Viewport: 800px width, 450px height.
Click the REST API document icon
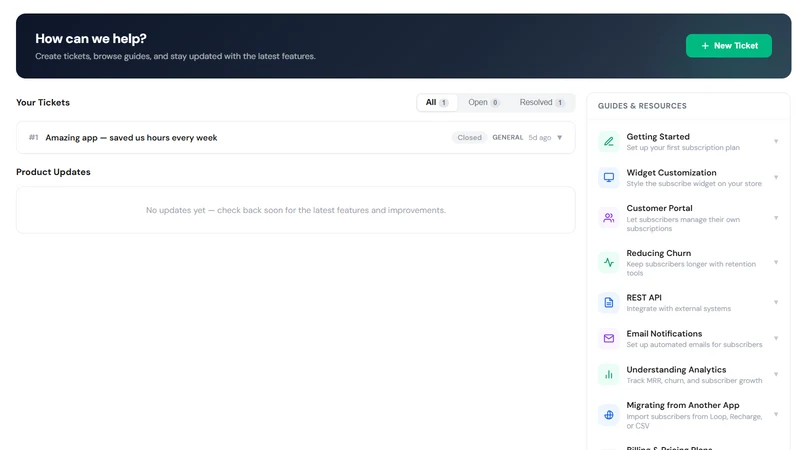pyautogui.click(x=609, y=303)
